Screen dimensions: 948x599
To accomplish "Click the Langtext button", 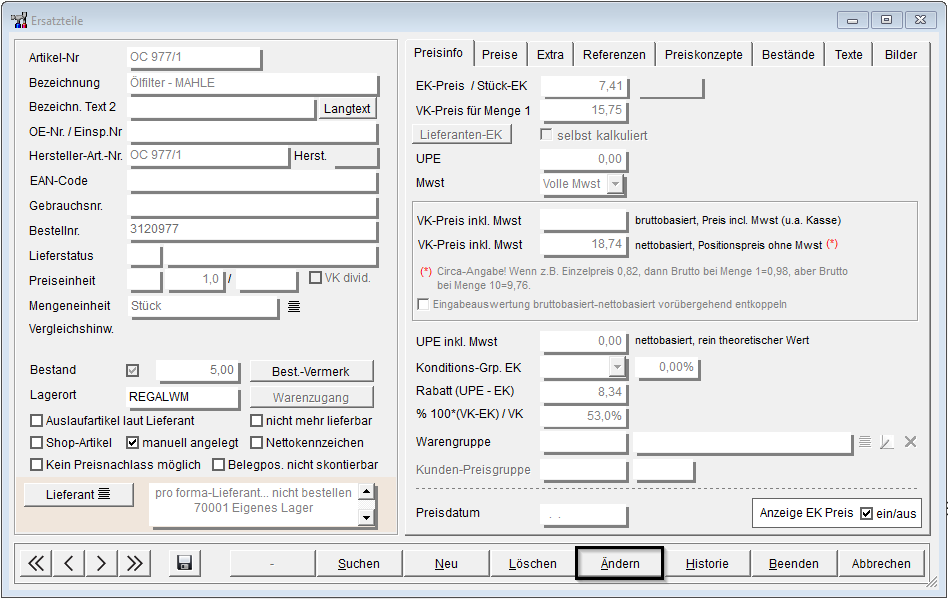I will (x=347, y=109).
